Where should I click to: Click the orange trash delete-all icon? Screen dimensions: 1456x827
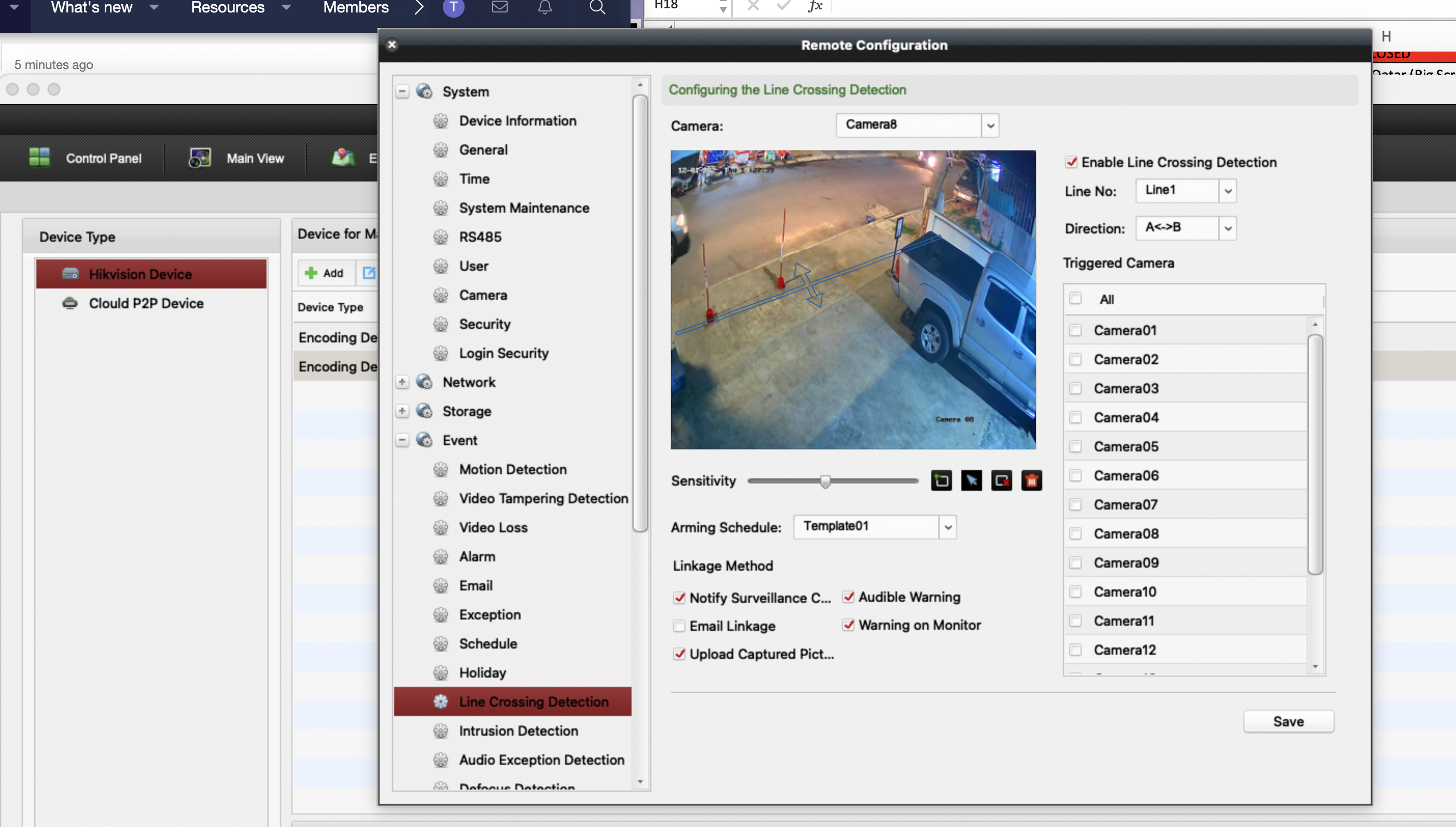[x=1031, y=480]
